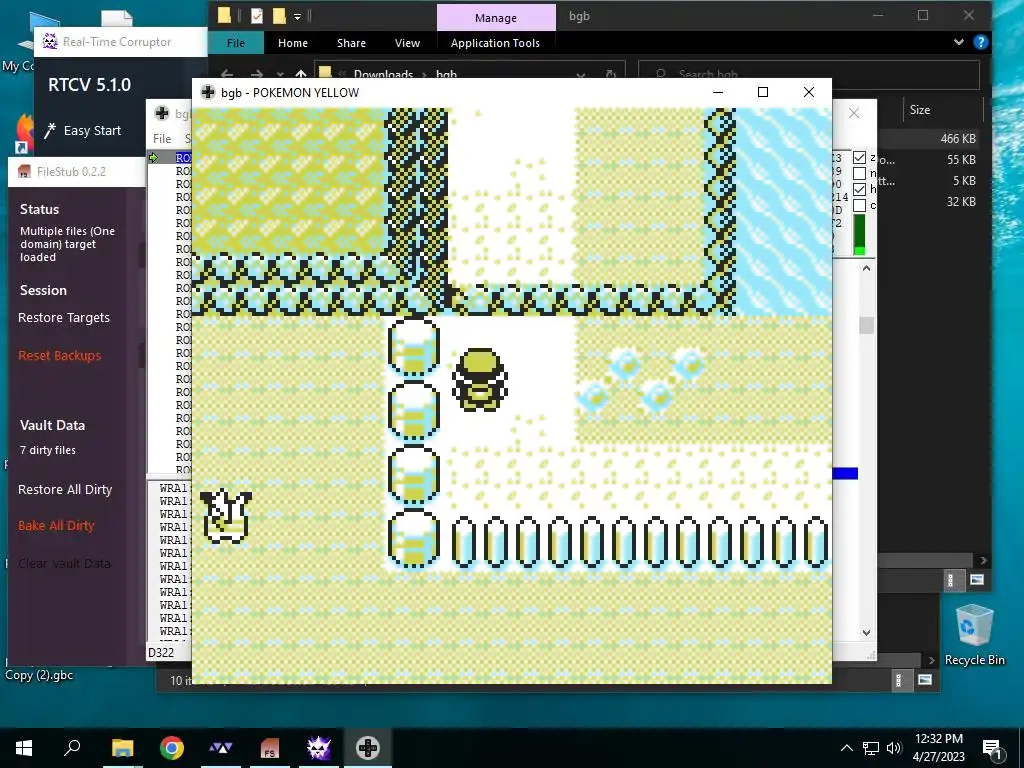This screenshot has width=1024, height=768.
Task: Click Restore Targets in FileStub
Action: 64,317
